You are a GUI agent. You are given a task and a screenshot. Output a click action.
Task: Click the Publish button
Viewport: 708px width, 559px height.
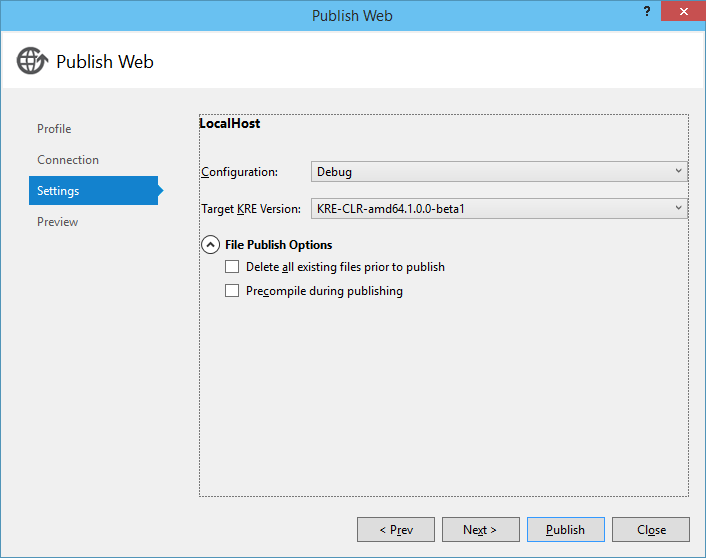point(566,530)
